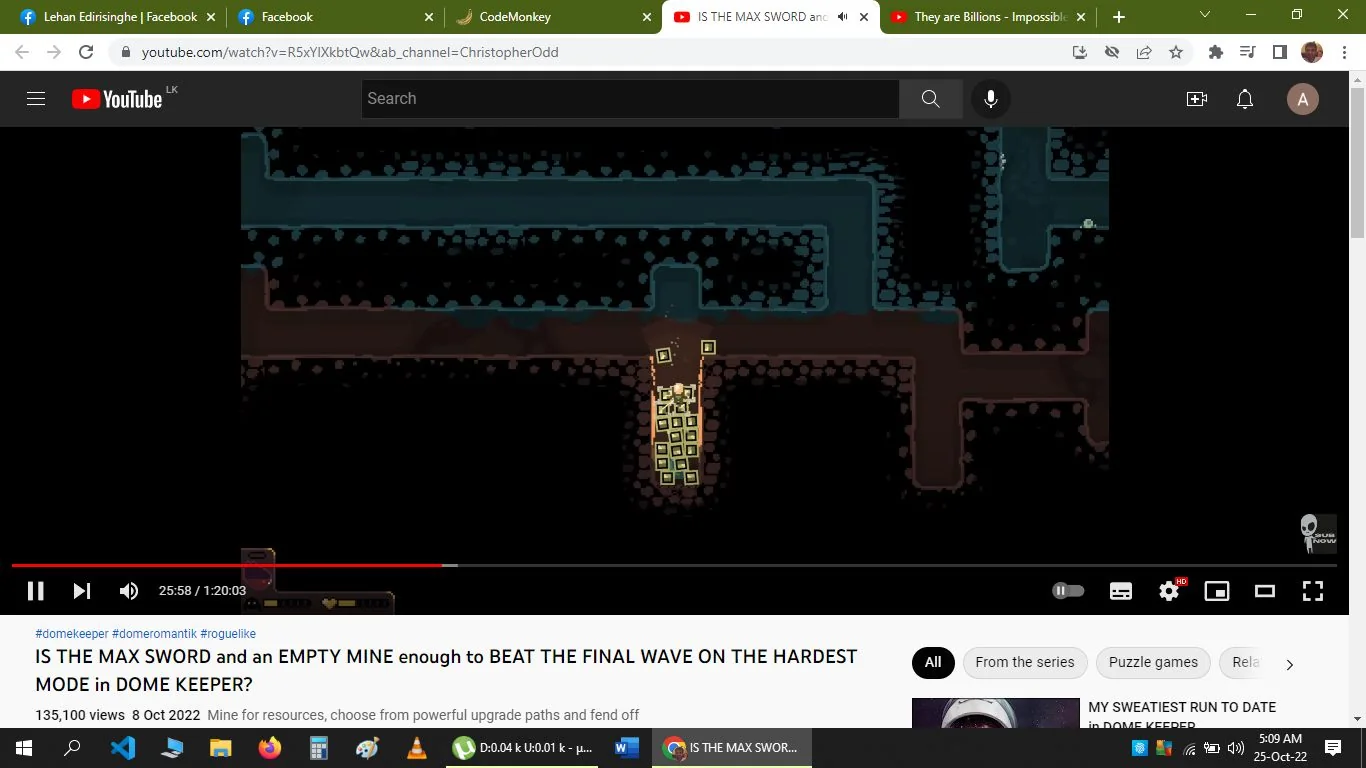The width and height of the screenshot is (1366, 768).
Task: Open the Create video menu
Action: pos(1197,99)
